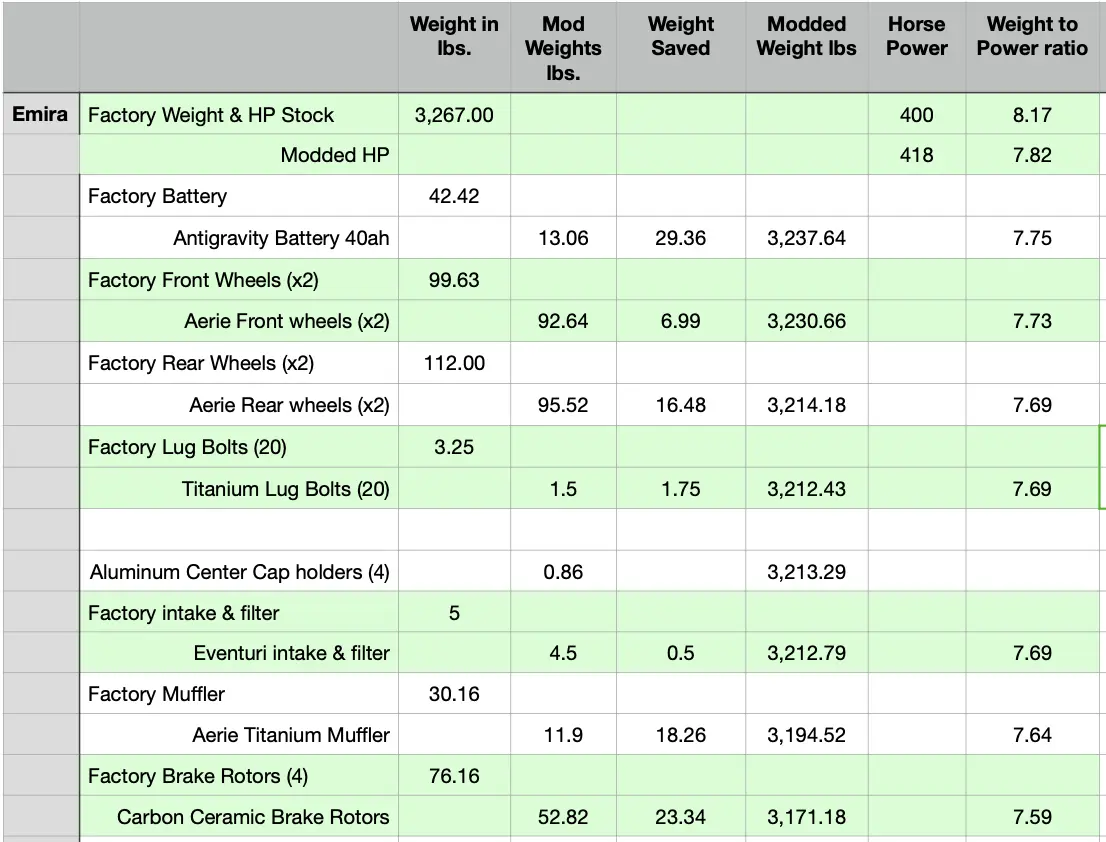The height and width of the screenshot is (842, 1106).
Task: Click the Mod Weights lbs. column header
Action: 563,48
